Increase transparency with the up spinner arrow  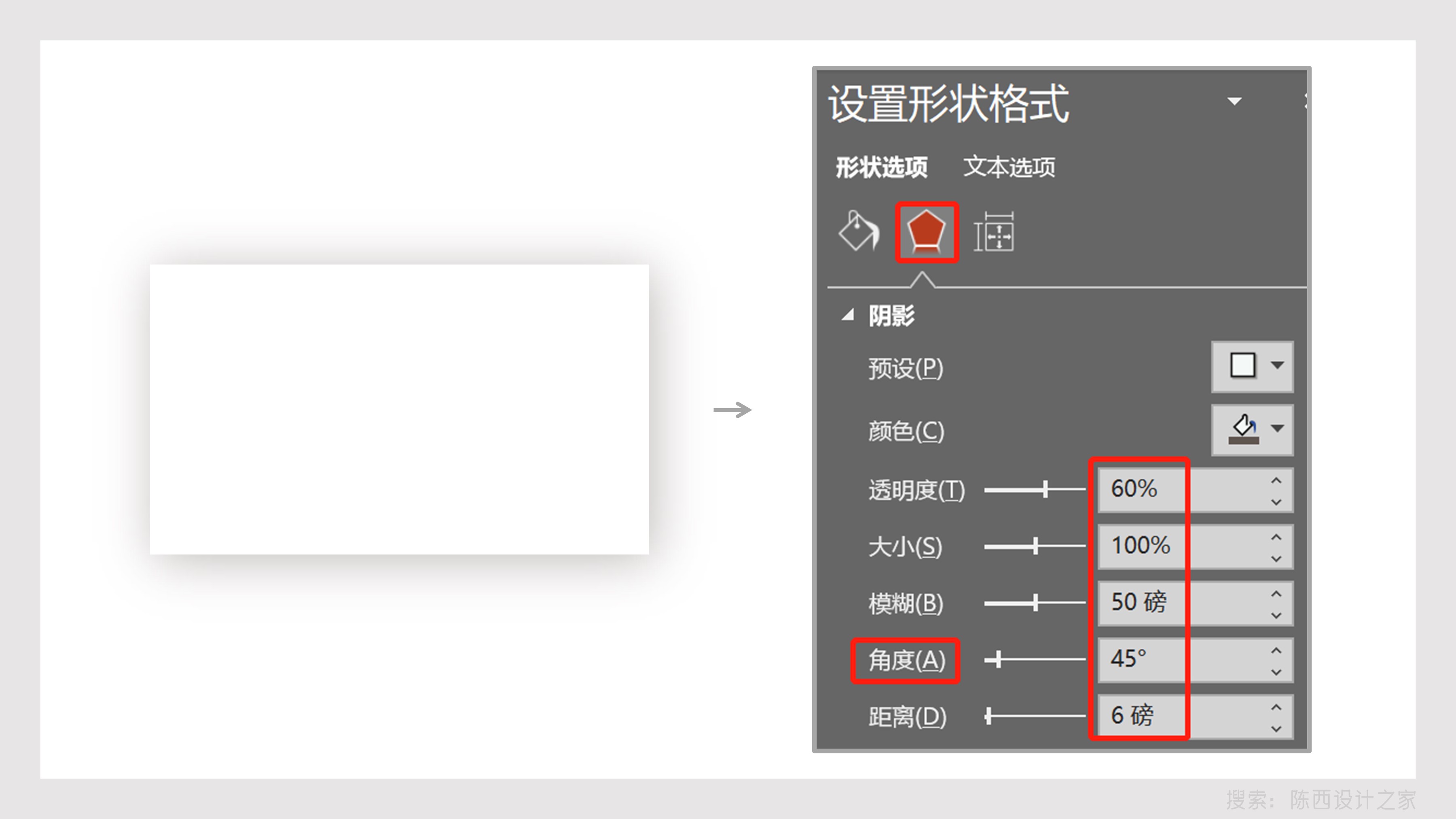tap(1276, 480)
